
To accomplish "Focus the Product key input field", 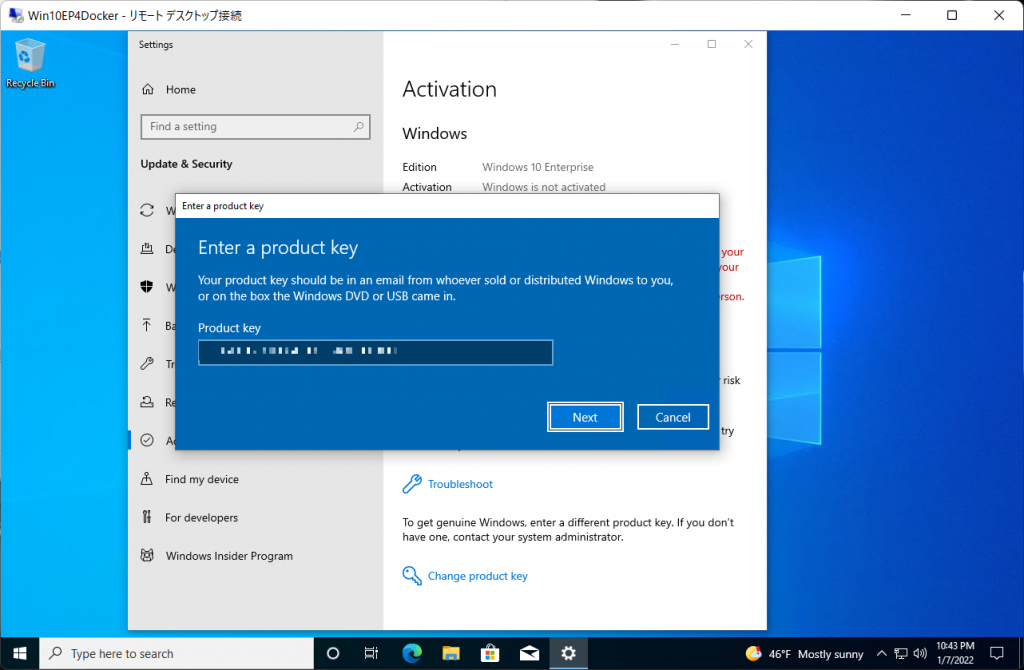I will [x=376, y=352].
